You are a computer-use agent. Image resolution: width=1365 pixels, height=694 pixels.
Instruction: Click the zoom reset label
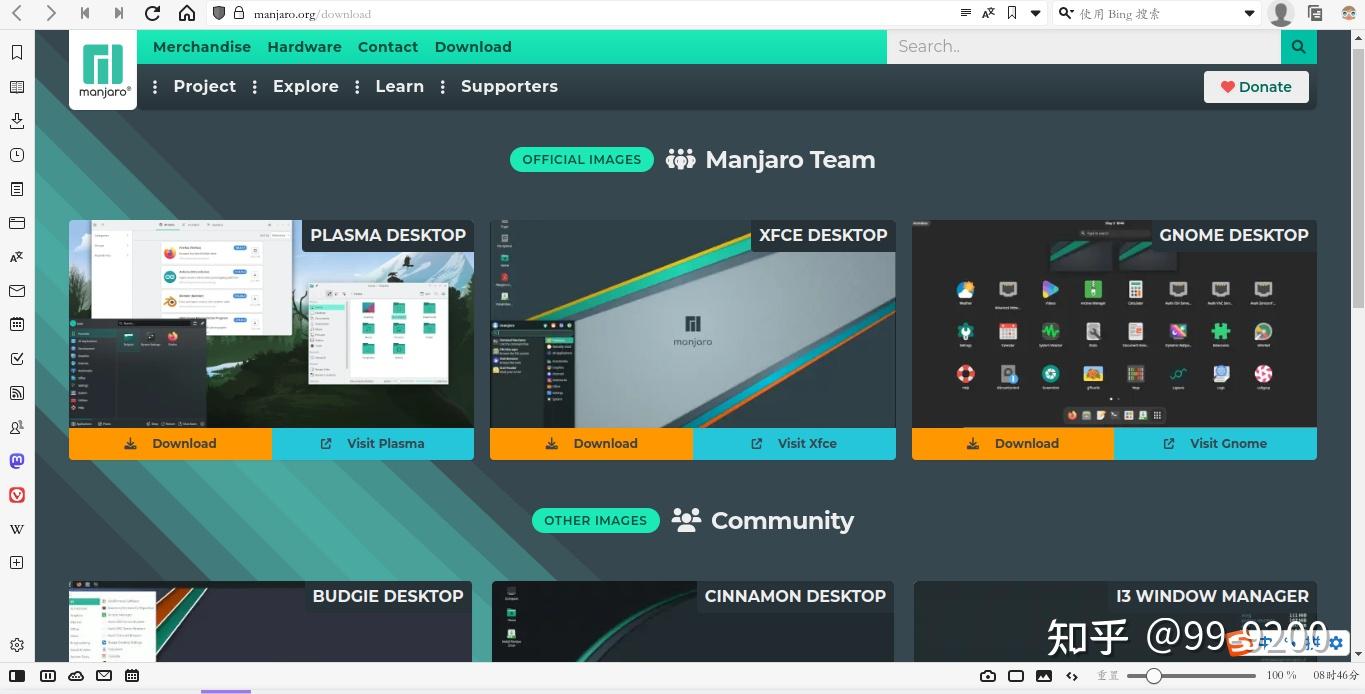[1108, 676]
